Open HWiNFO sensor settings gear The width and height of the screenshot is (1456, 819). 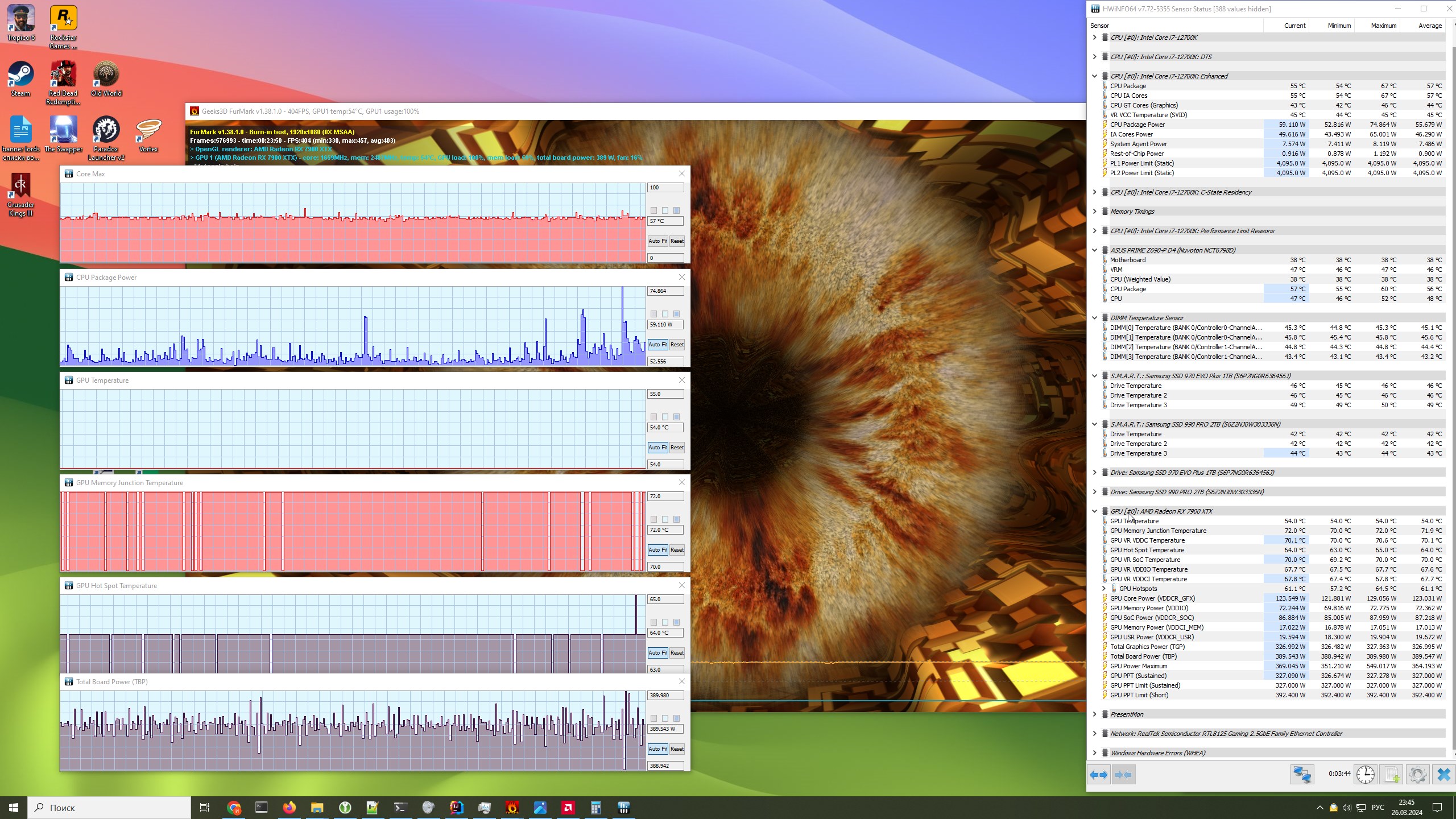pyautogui.click(x=1417, y=775)
